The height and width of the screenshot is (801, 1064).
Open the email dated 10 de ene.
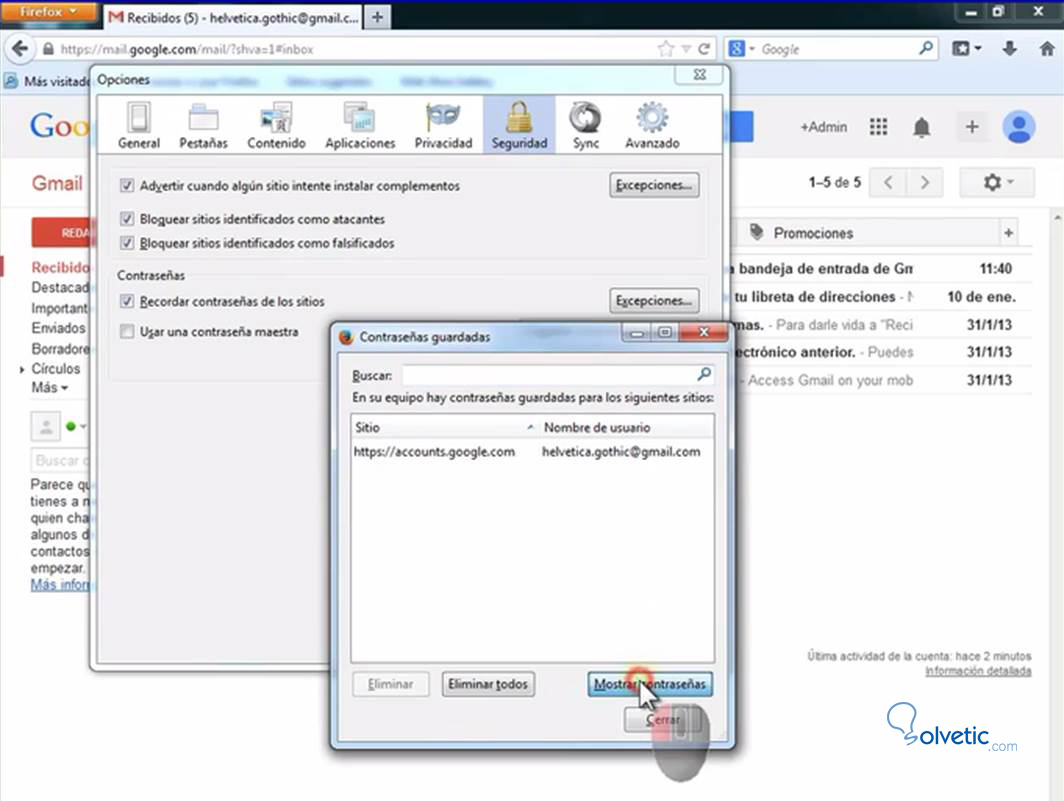882,297
